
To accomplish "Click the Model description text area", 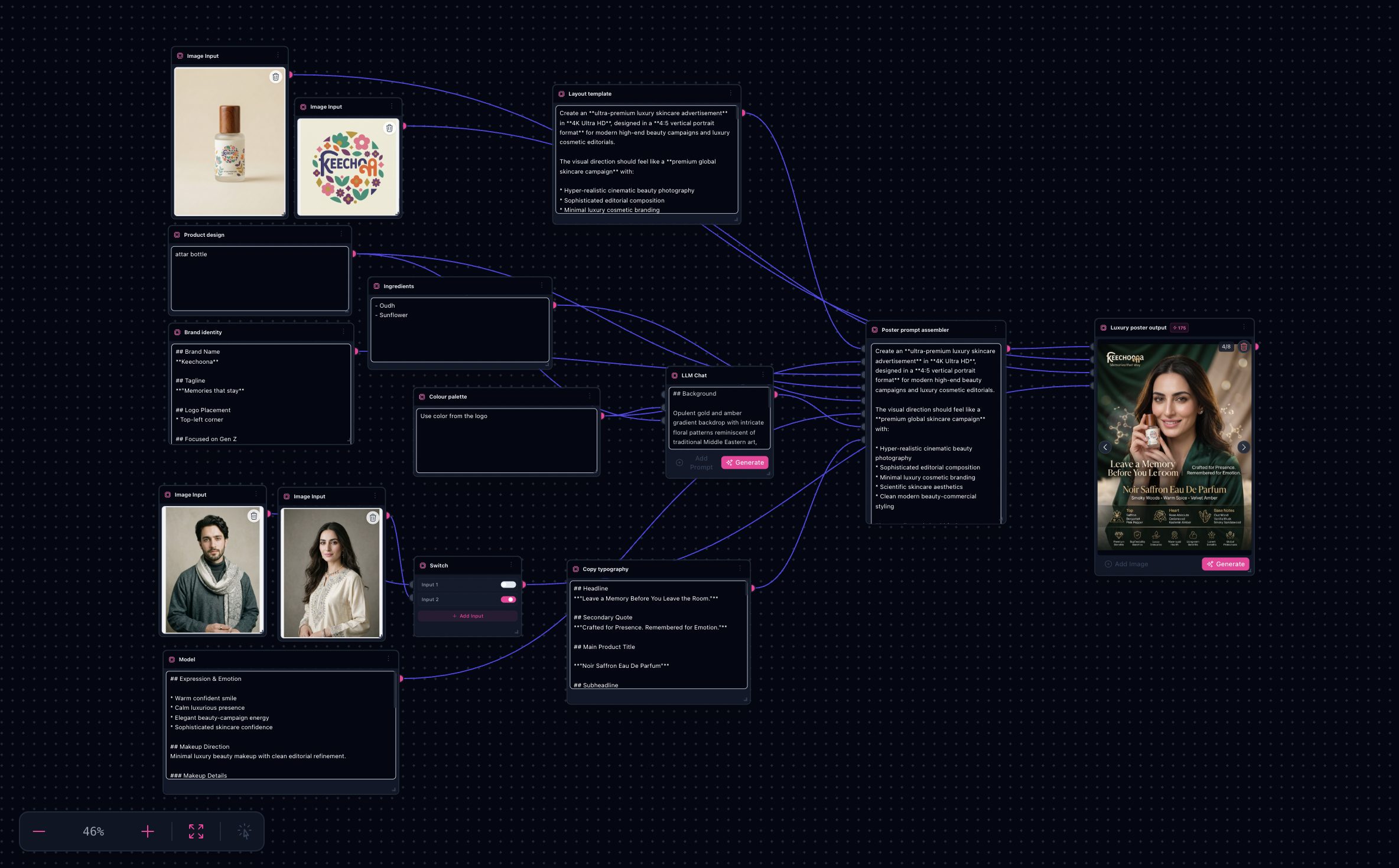I will (x=281, y=725).
